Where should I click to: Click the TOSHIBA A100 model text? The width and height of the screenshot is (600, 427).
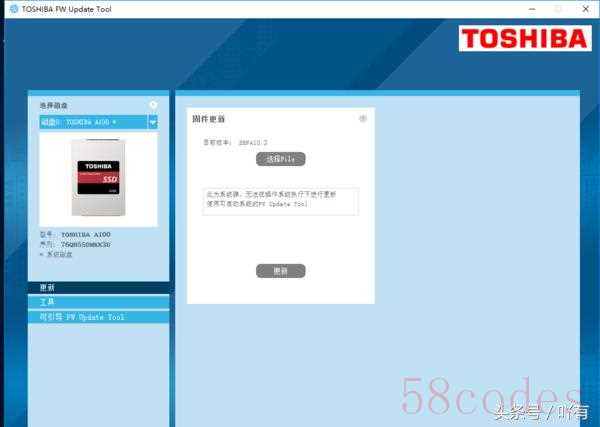click(86, 234)
